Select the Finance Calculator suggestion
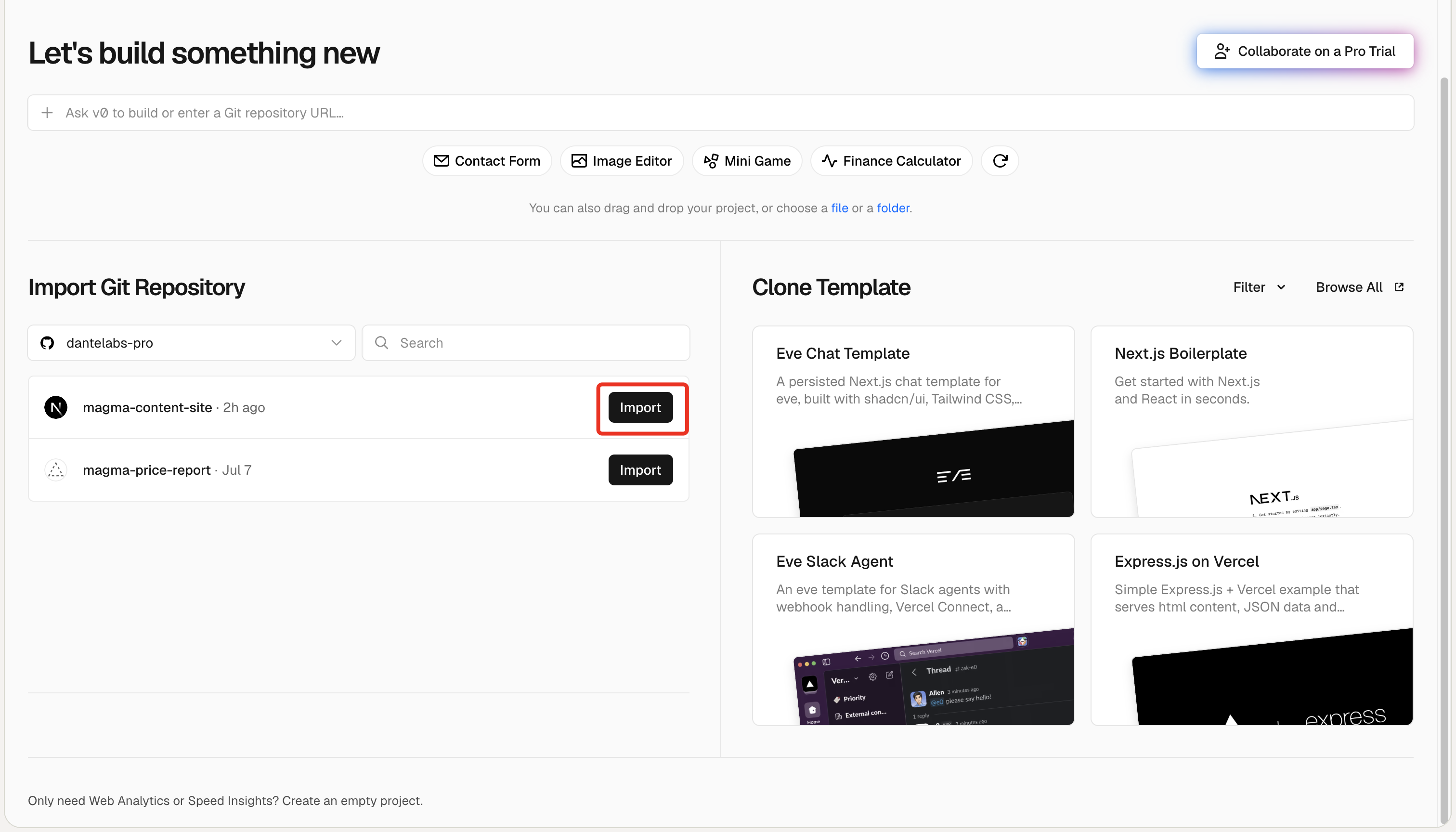 tap(891, 161)
